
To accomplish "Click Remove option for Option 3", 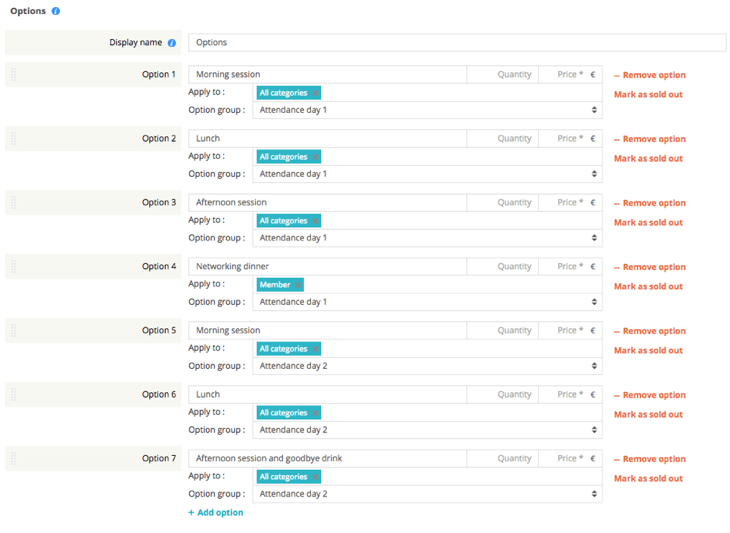I will (x=649, y=203).
